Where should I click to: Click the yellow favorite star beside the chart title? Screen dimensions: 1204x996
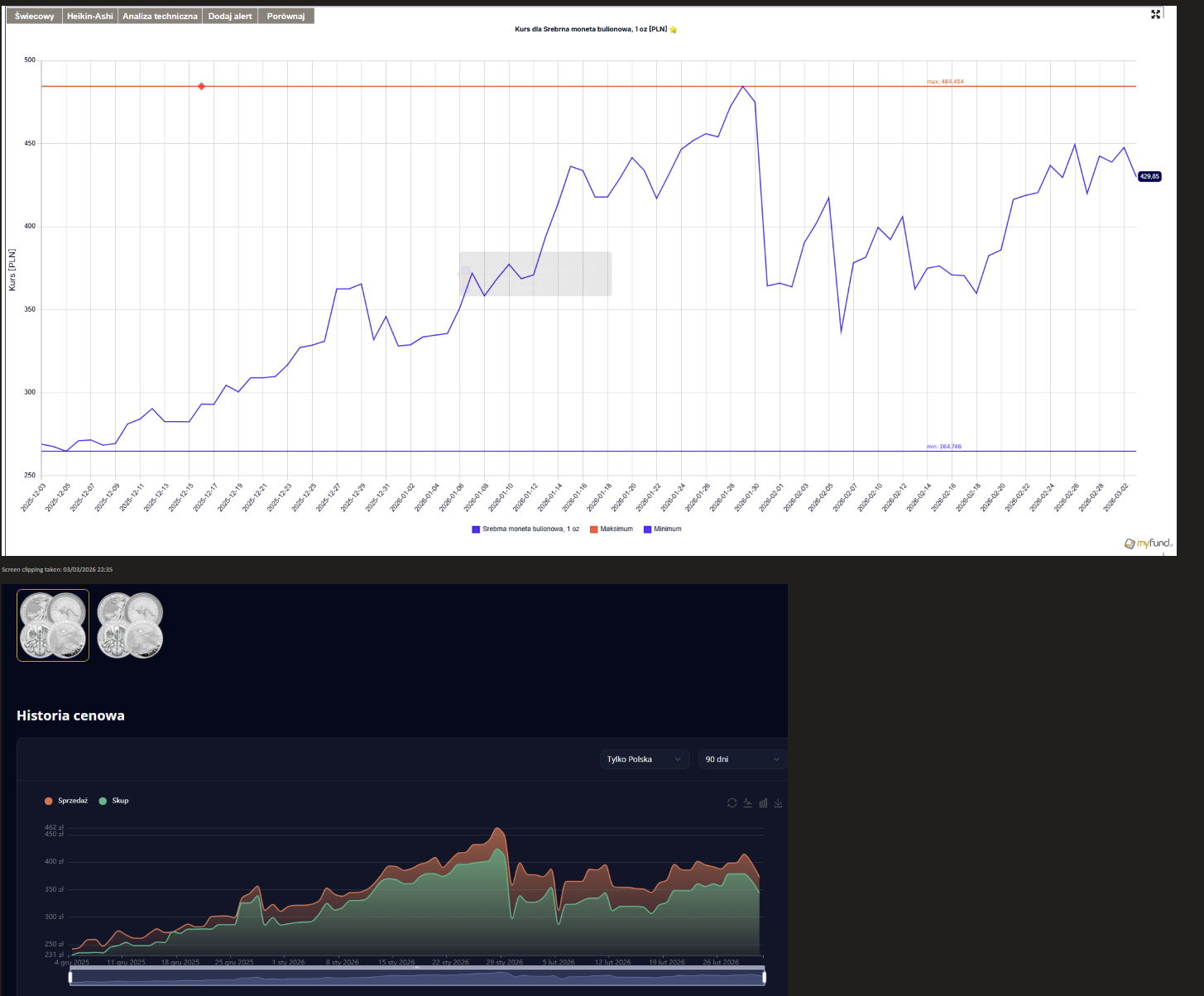674,30
